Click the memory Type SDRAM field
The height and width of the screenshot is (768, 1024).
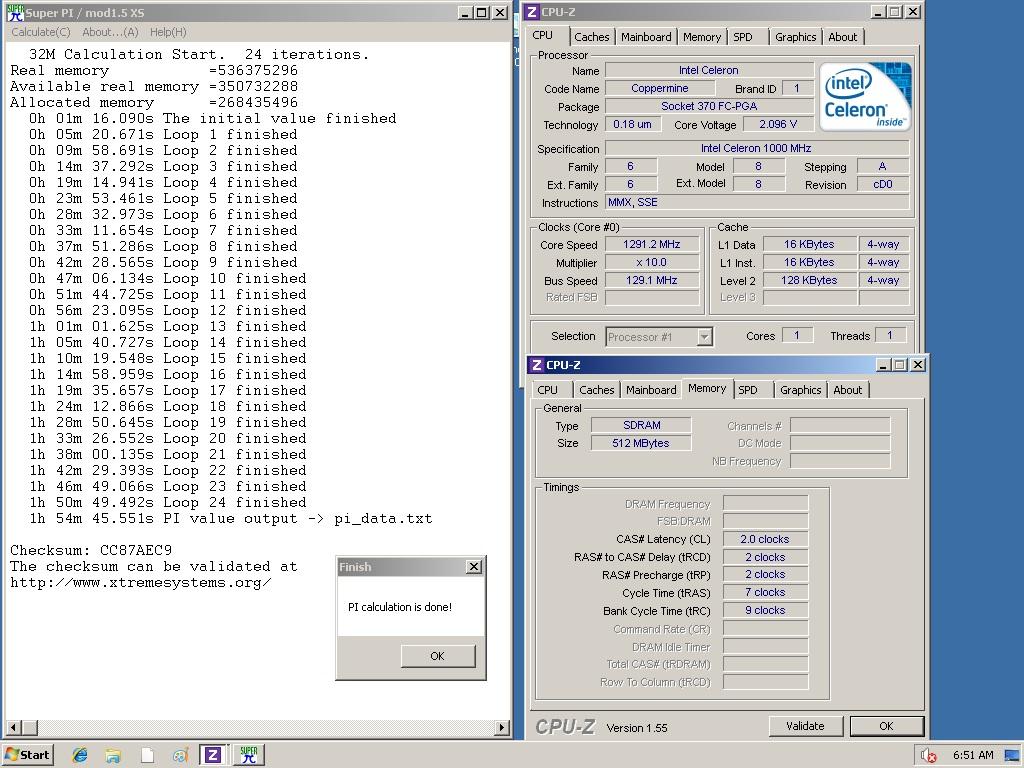point(641,425)
